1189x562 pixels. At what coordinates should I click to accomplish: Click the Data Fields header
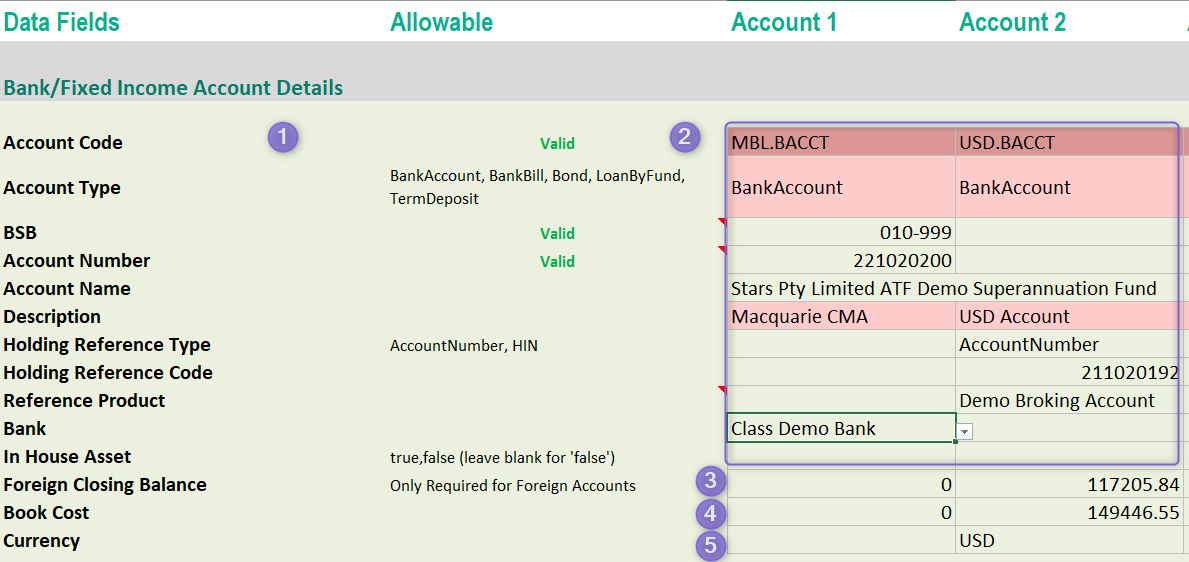(x=61, y=22)
